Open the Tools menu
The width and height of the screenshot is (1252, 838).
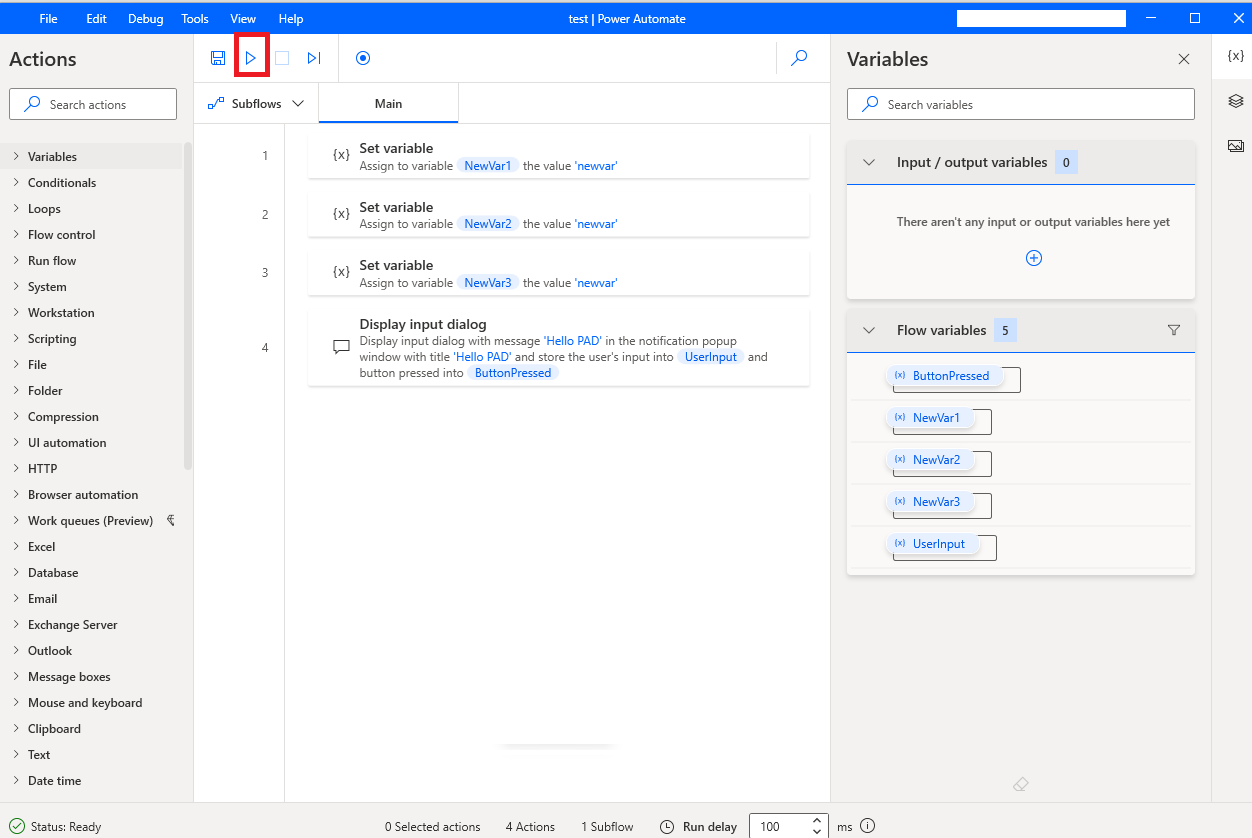click(195, 19)
